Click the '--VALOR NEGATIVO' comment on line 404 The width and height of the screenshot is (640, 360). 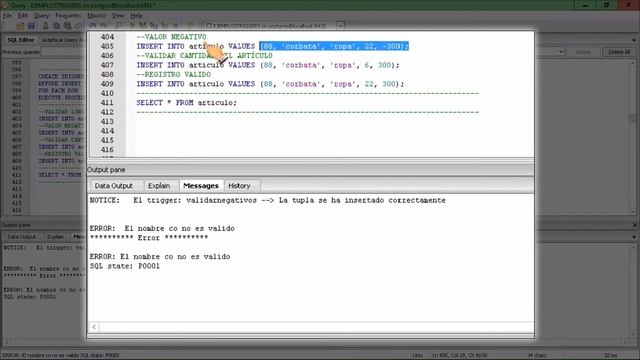click(171, 37)
